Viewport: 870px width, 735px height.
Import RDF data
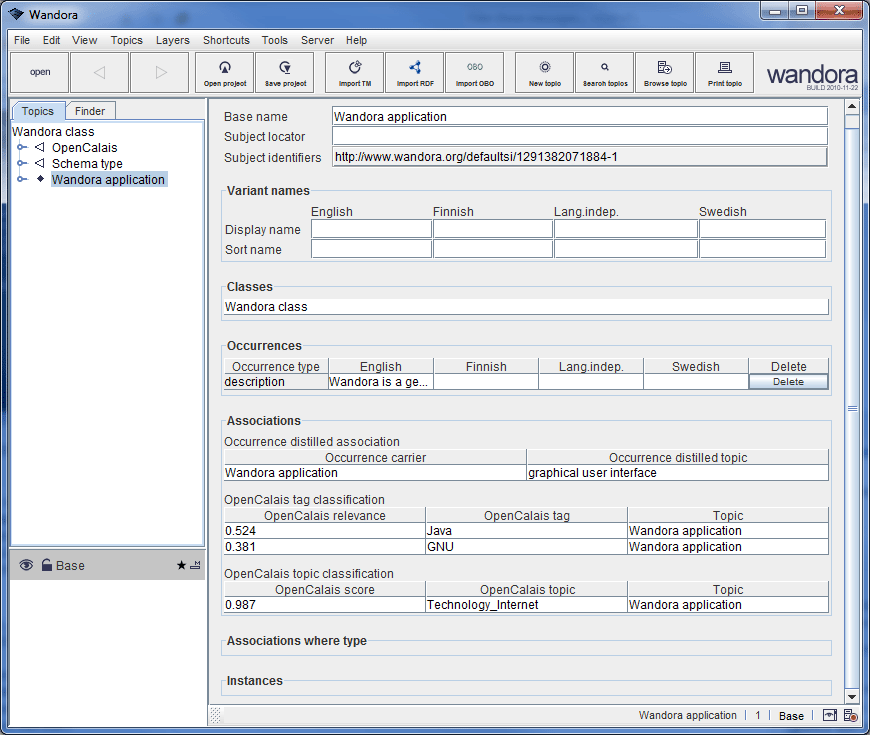coord(414,72)
